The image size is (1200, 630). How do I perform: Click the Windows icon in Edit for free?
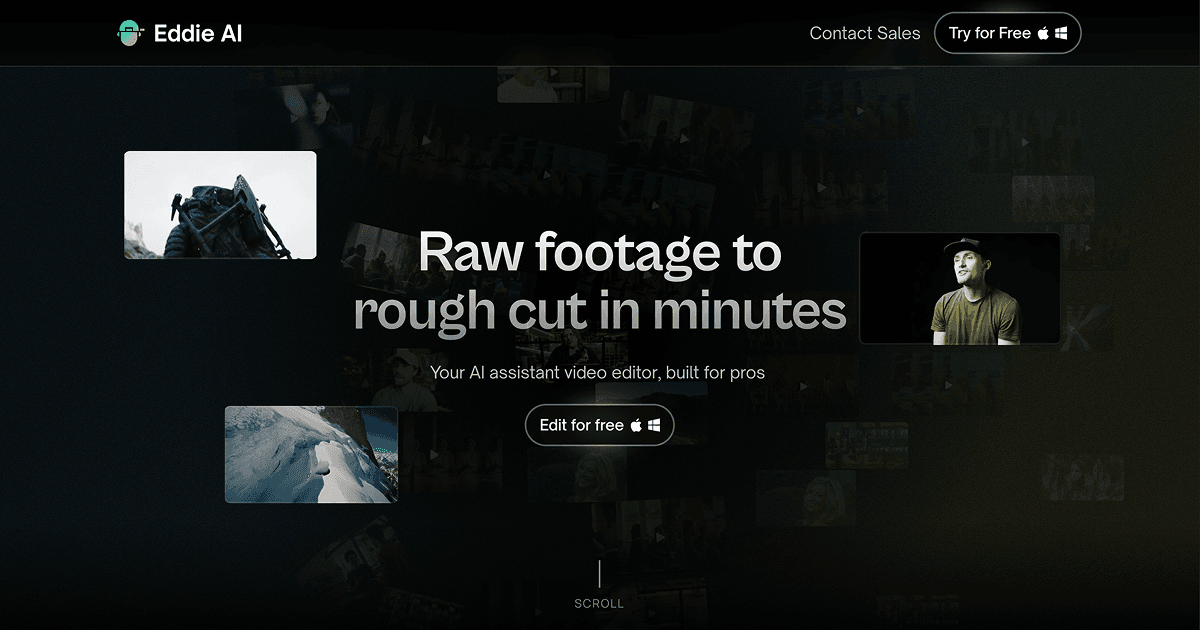coord(653,425)
